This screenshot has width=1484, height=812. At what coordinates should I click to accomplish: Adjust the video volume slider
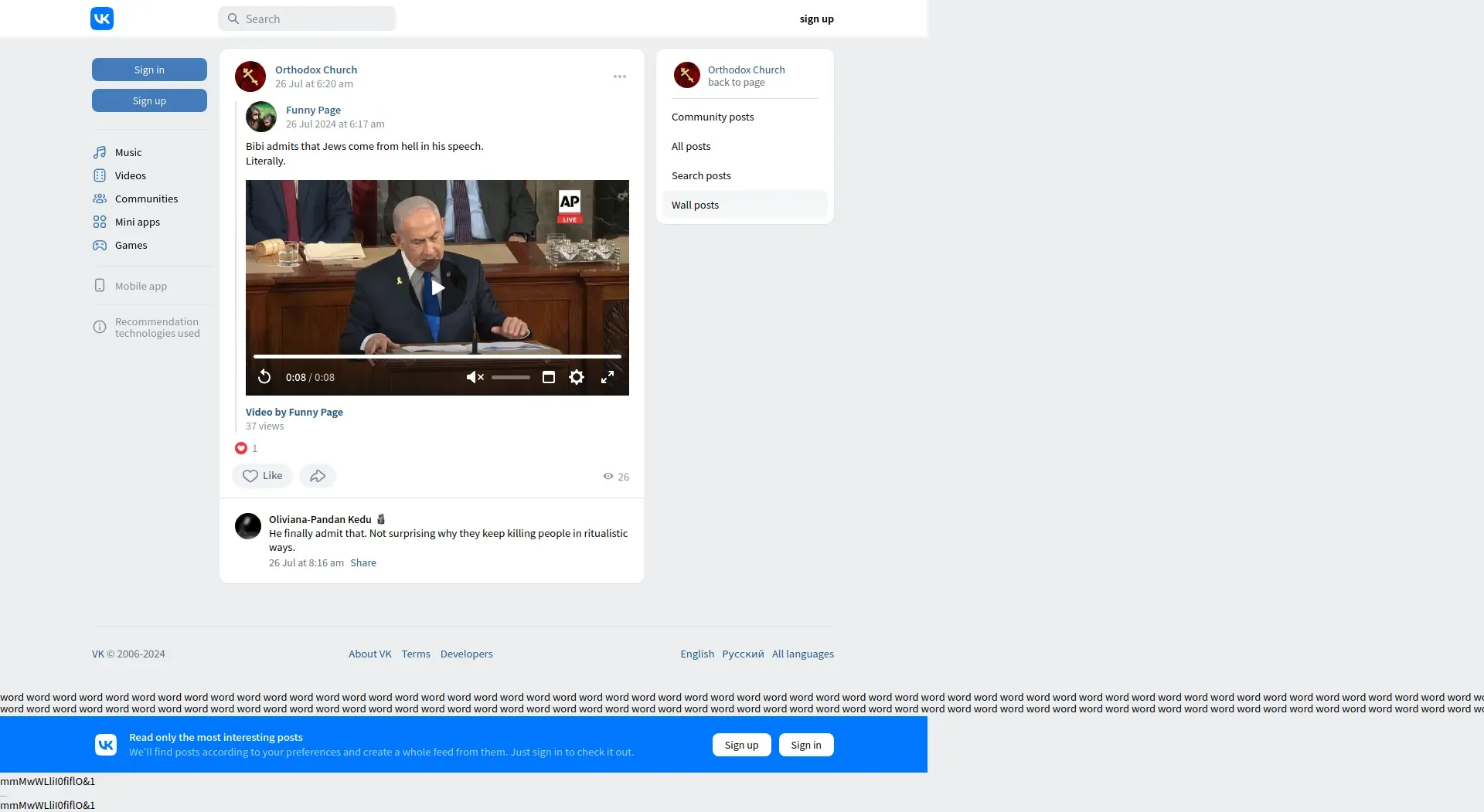point(511,377)
